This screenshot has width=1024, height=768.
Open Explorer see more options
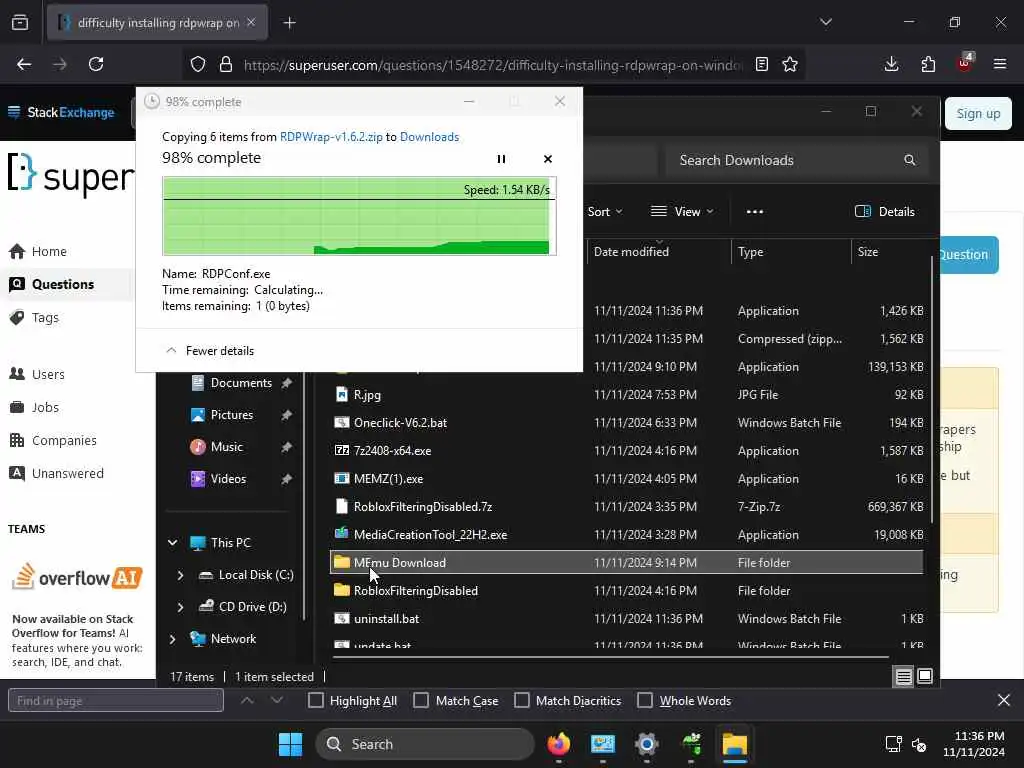click(x=754, y=212)
